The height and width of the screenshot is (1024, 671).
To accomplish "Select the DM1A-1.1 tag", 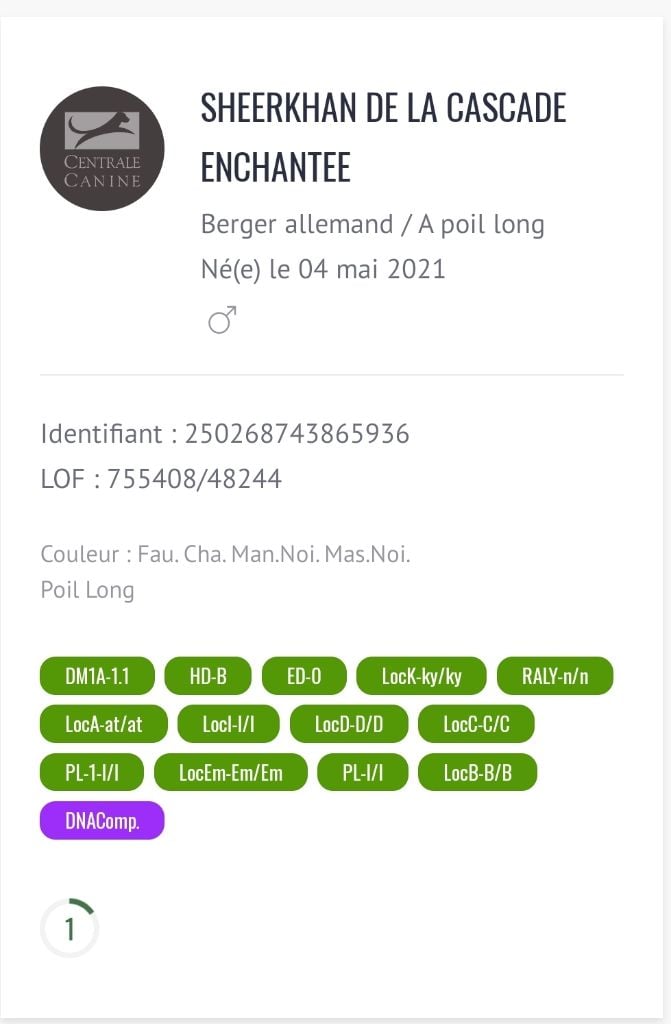I will [x=97, y=676].
